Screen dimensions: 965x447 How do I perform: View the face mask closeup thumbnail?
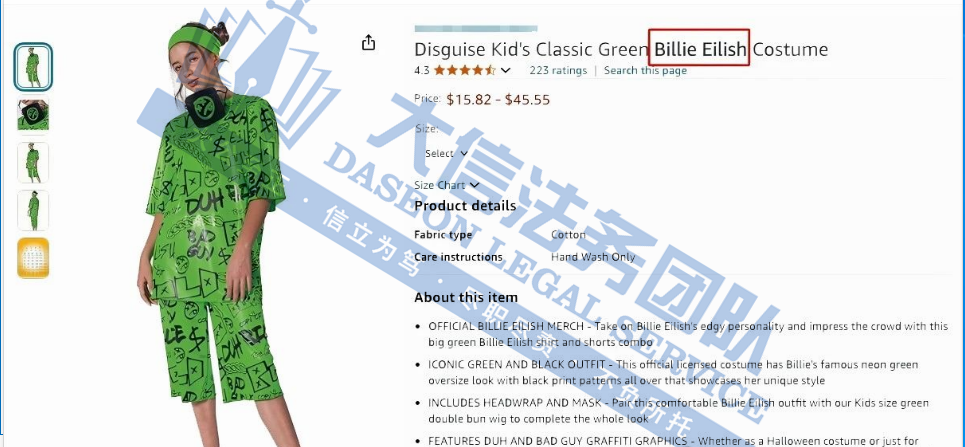point(33,115)
